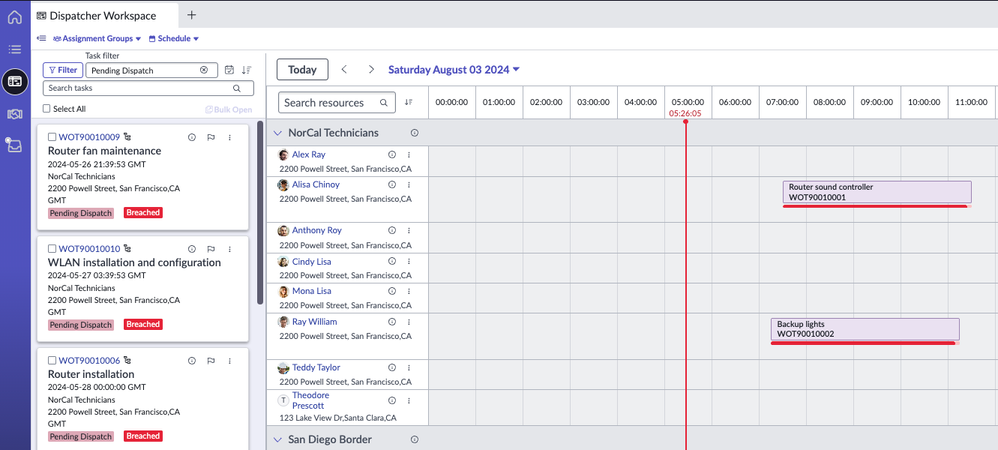Click the Bulk Open button
Viewport: 998px width, 450px height.
tap(228, 109)
